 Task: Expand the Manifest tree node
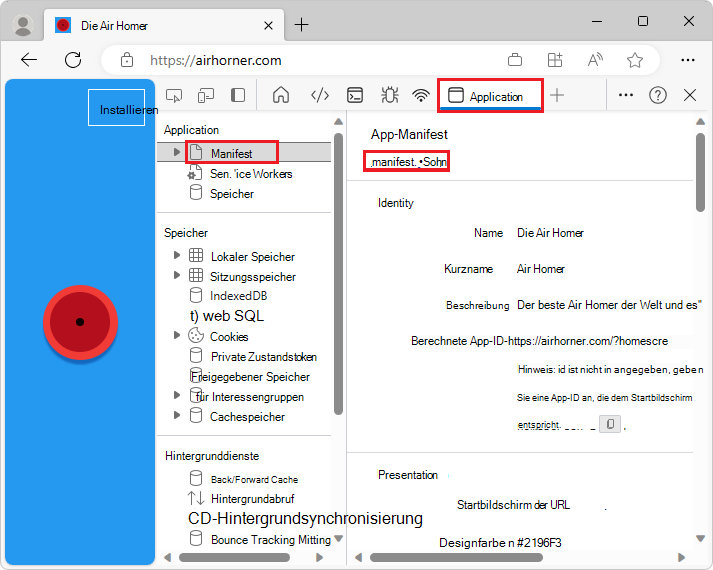(x=177, y=152)
